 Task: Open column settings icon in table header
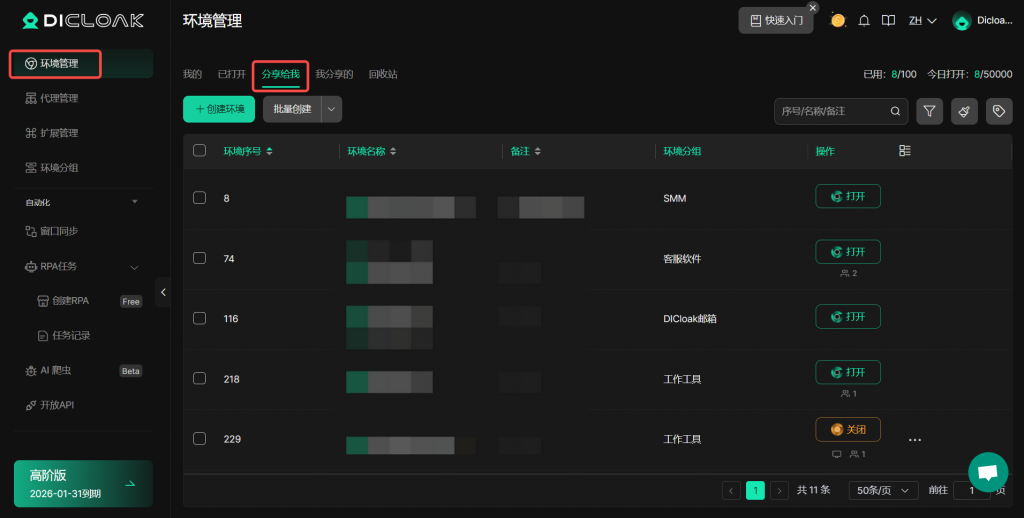(905, 151)
